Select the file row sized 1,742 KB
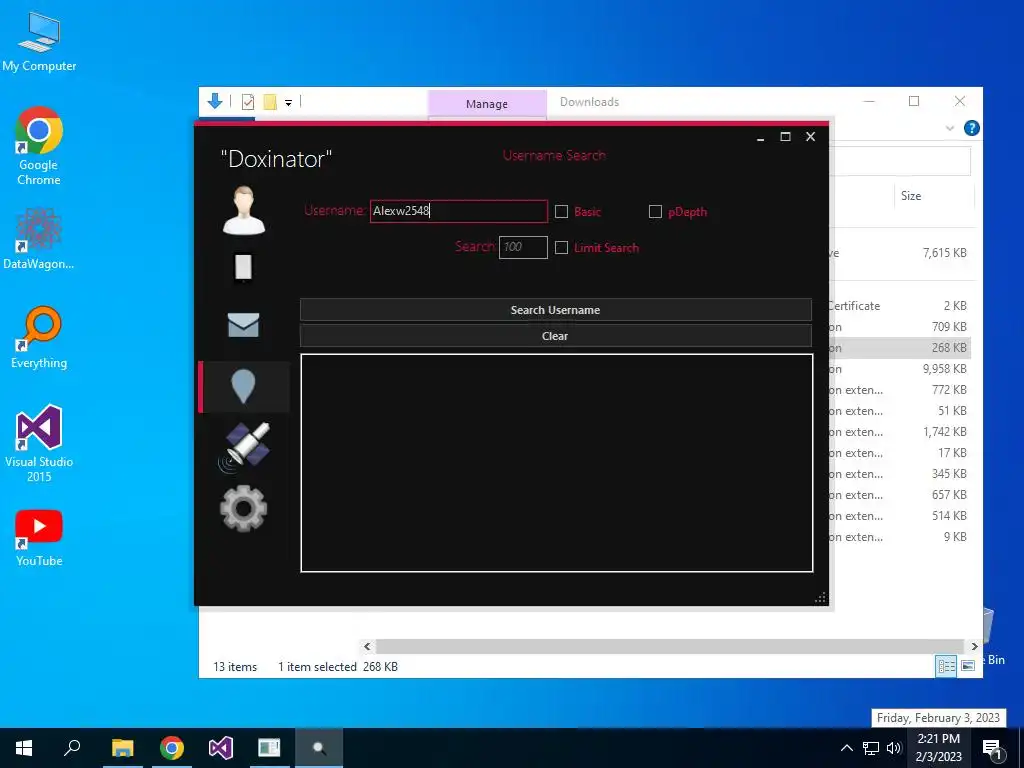Viewport: 1024px width, 768px height. point(900,432)
